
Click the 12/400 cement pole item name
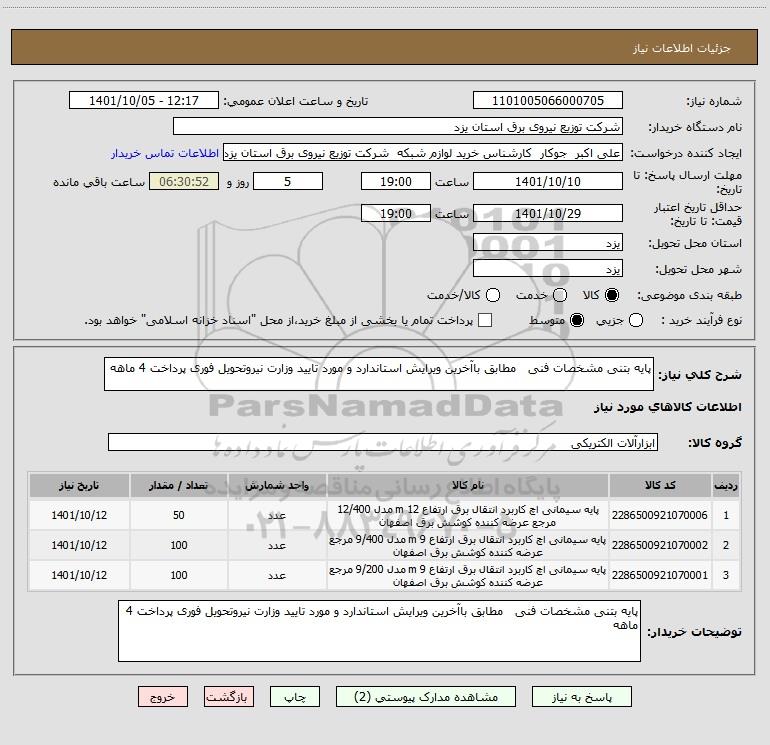coord(468,516)
